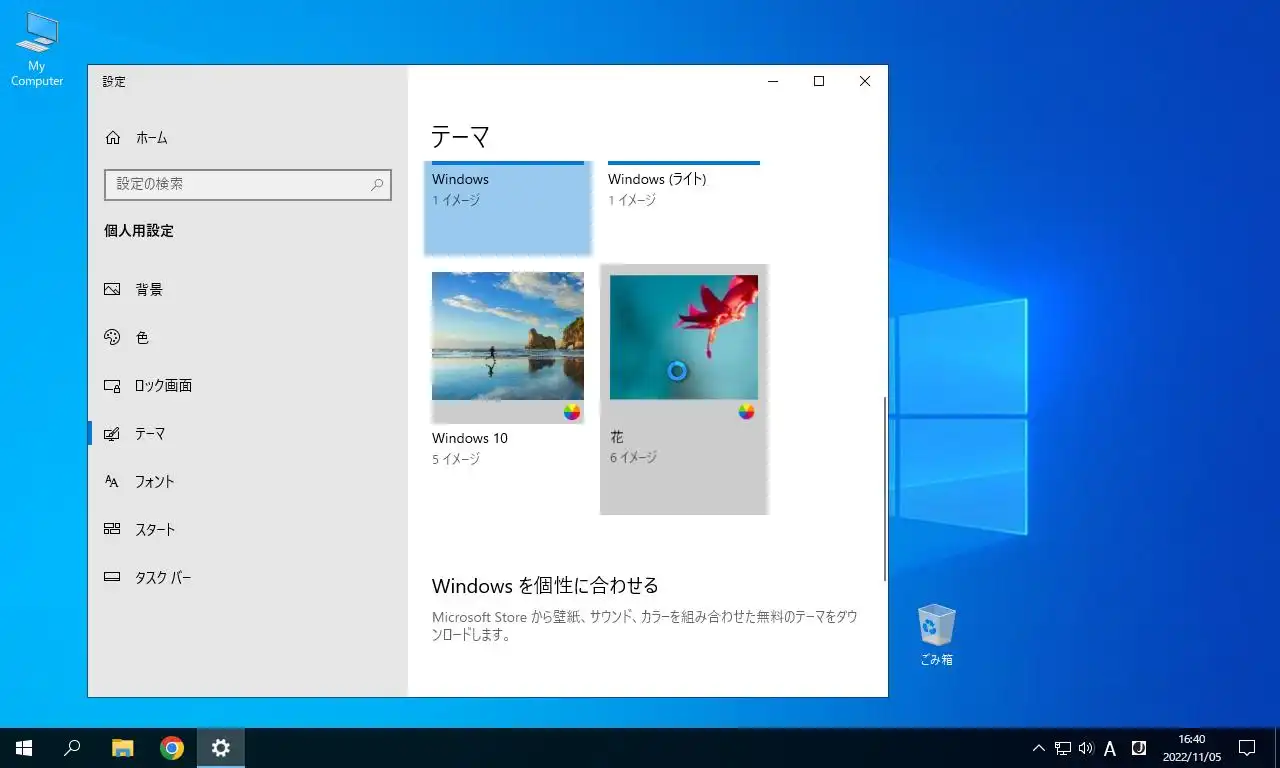The image size is (1280, 768).
Task: Select the 花 flower theme thumbnail
Action: [x=684, y=337]
